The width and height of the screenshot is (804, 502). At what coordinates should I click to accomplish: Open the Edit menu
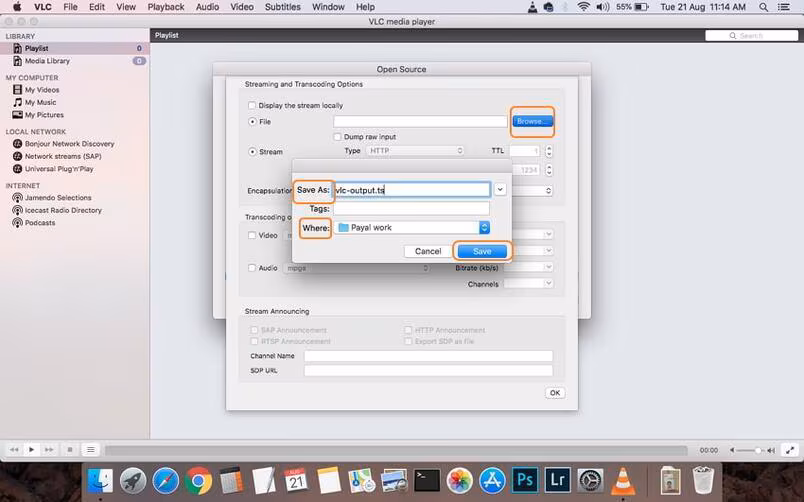[96, 7]
